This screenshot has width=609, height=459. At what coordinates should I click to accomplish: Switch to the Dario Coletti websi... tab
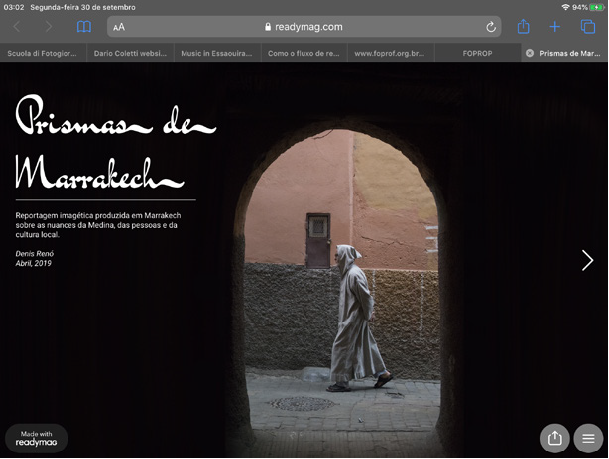(x=130, y=53)
